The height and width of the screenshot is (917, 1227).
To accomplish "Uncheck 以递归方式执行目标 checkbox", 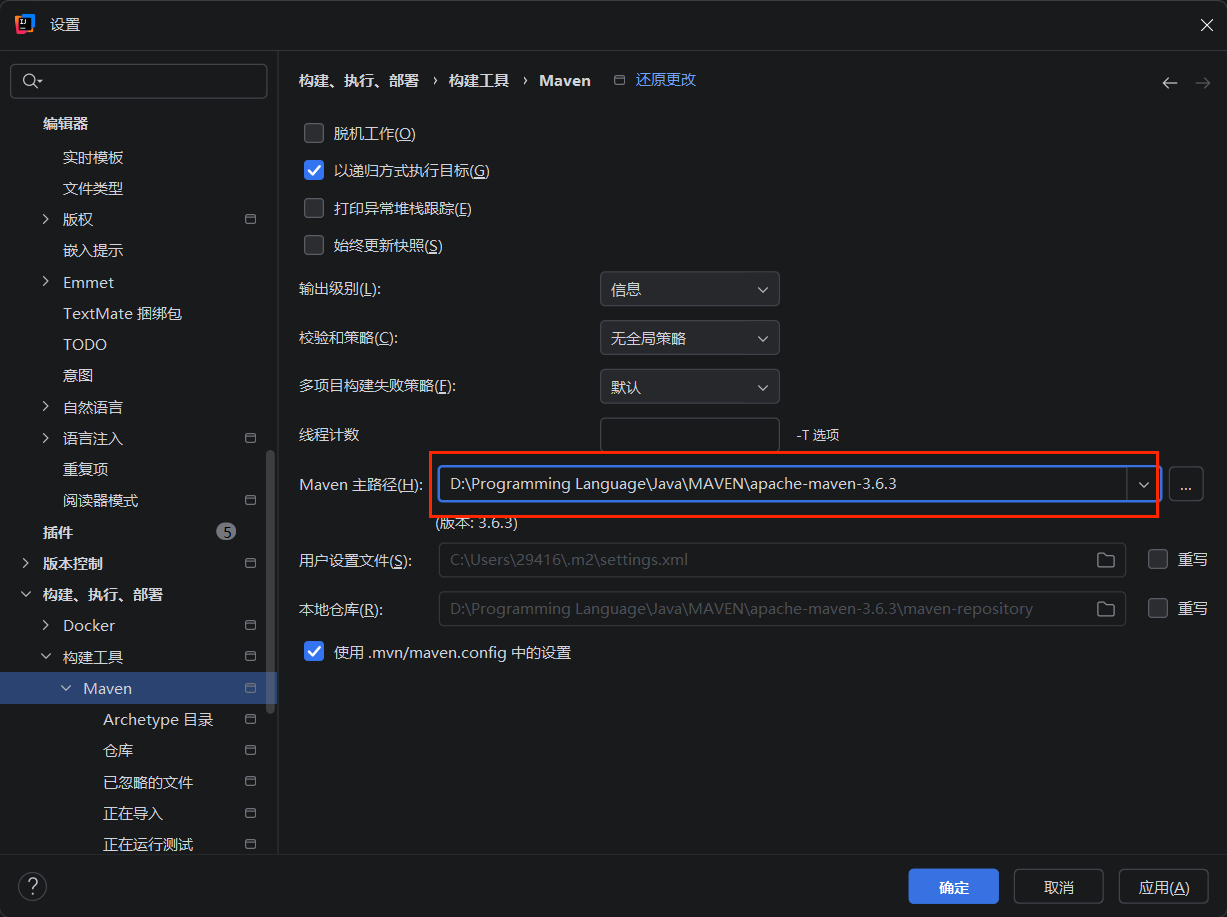I will pos(314,171).
